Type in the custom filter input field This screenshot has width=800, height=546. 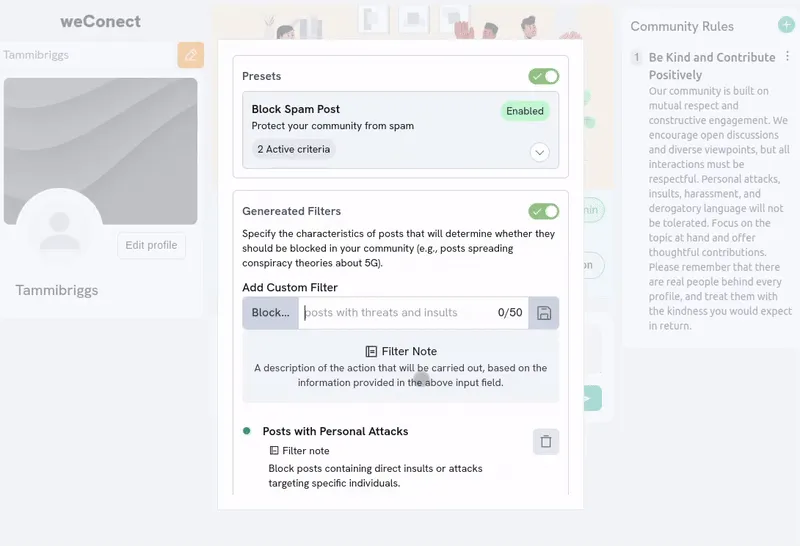pos(395,313)
